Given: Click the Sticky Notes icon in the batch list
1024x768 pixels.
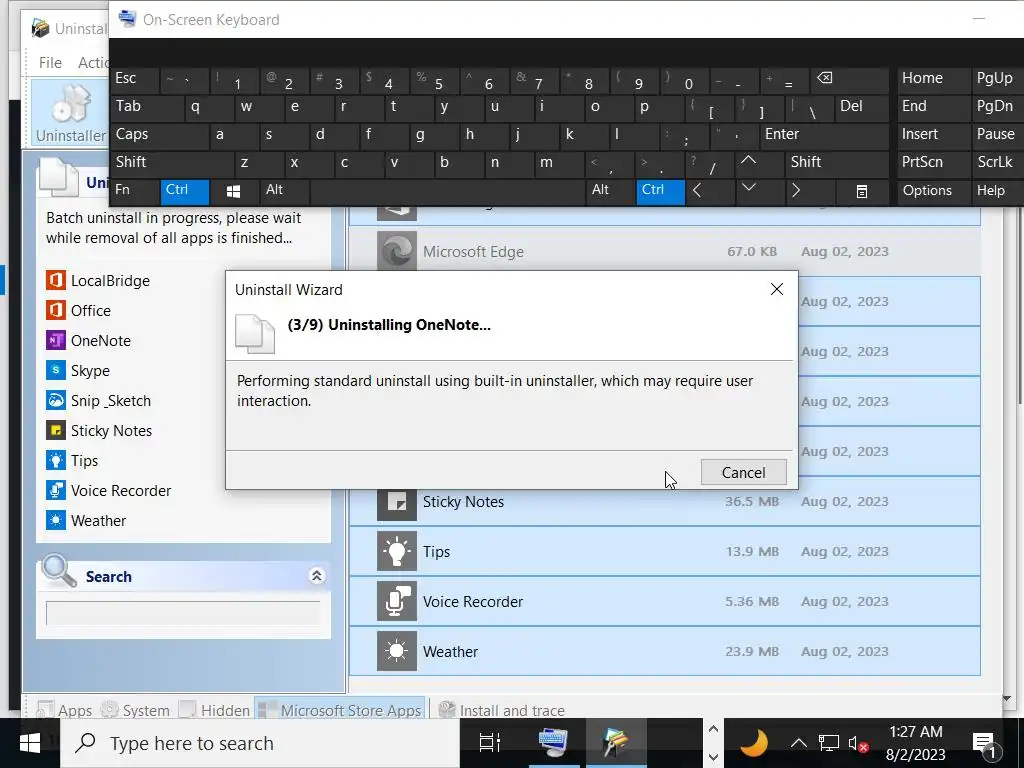Looking at the screenshot, I should click(56, 430).
